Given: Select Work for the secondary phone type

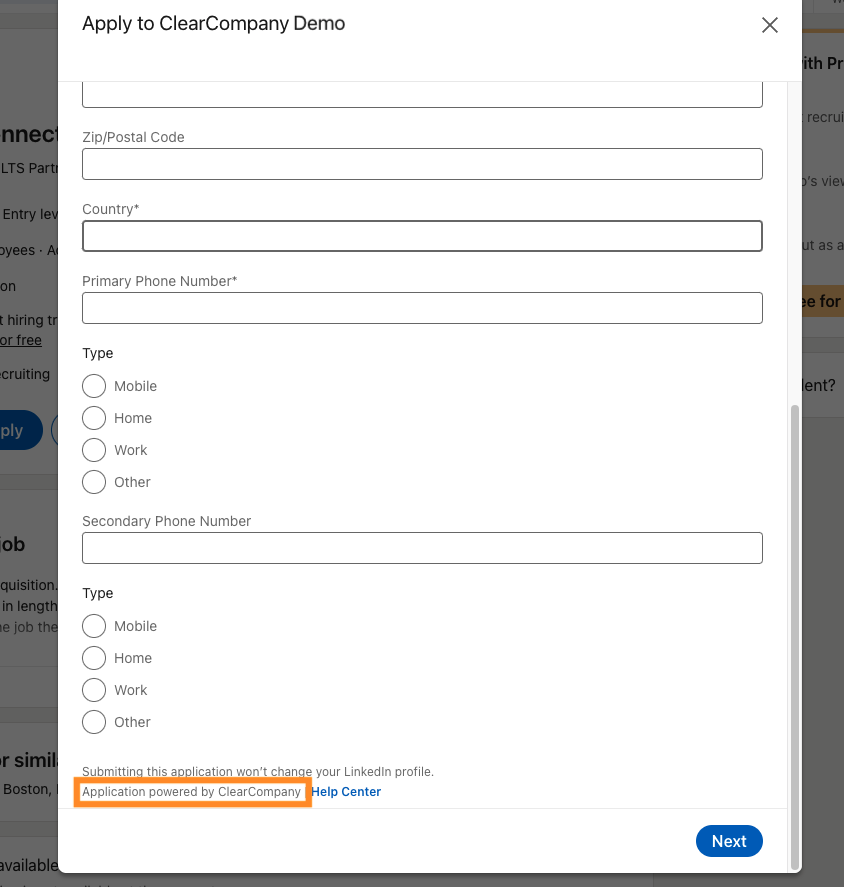Looking at the screenshot, I should tap(94, 690).
